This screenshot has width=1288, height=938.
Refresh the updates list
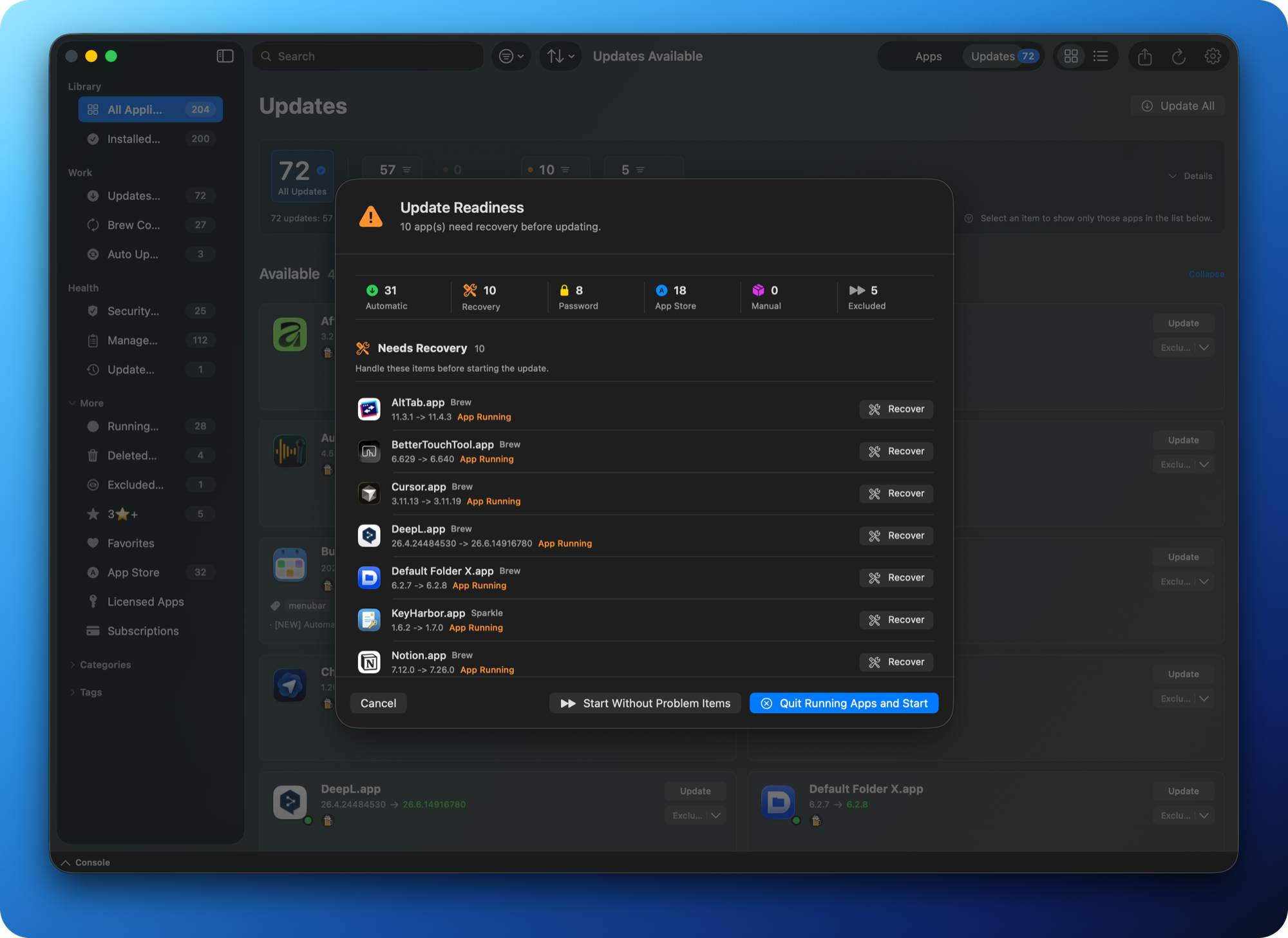[1179, 57]
